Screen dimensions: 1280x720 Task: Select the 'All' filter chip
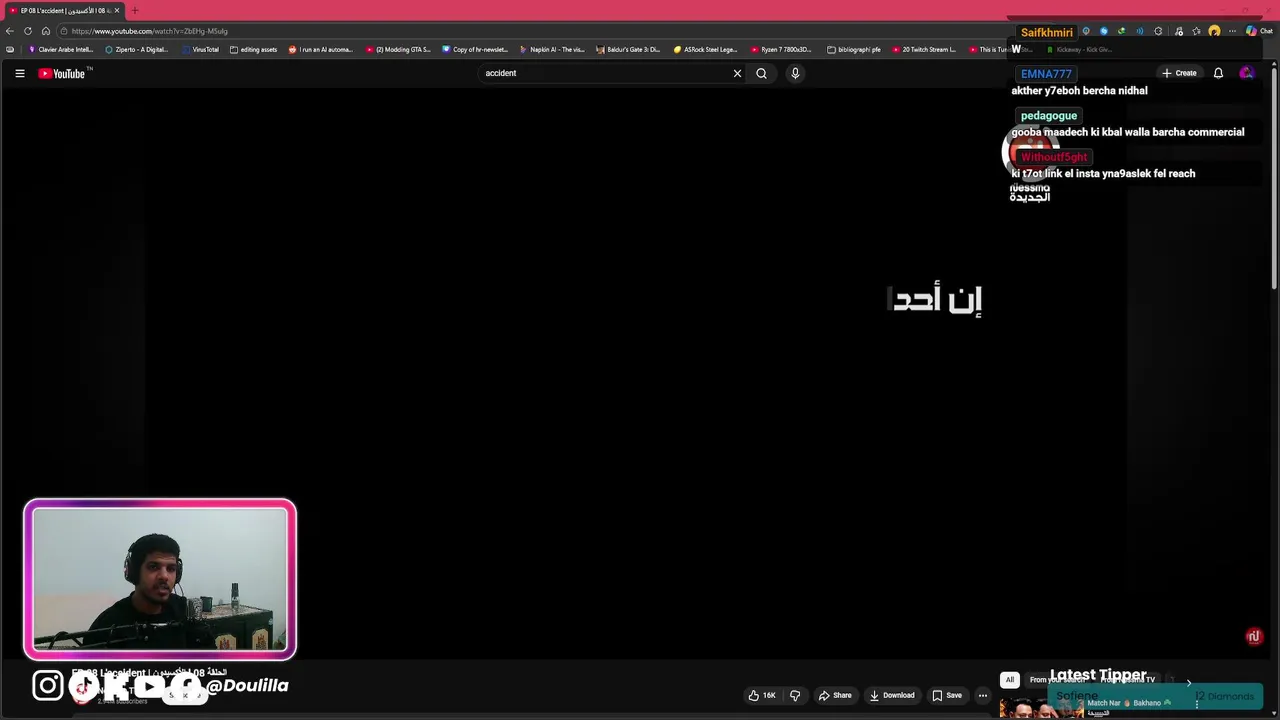tap(1009, 680)
